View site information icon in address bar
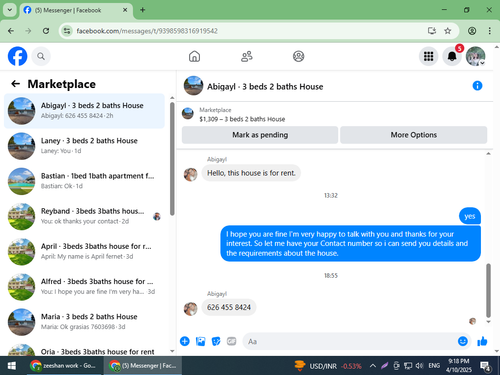This screenshot has width=500, height=375. click(67, 31)
